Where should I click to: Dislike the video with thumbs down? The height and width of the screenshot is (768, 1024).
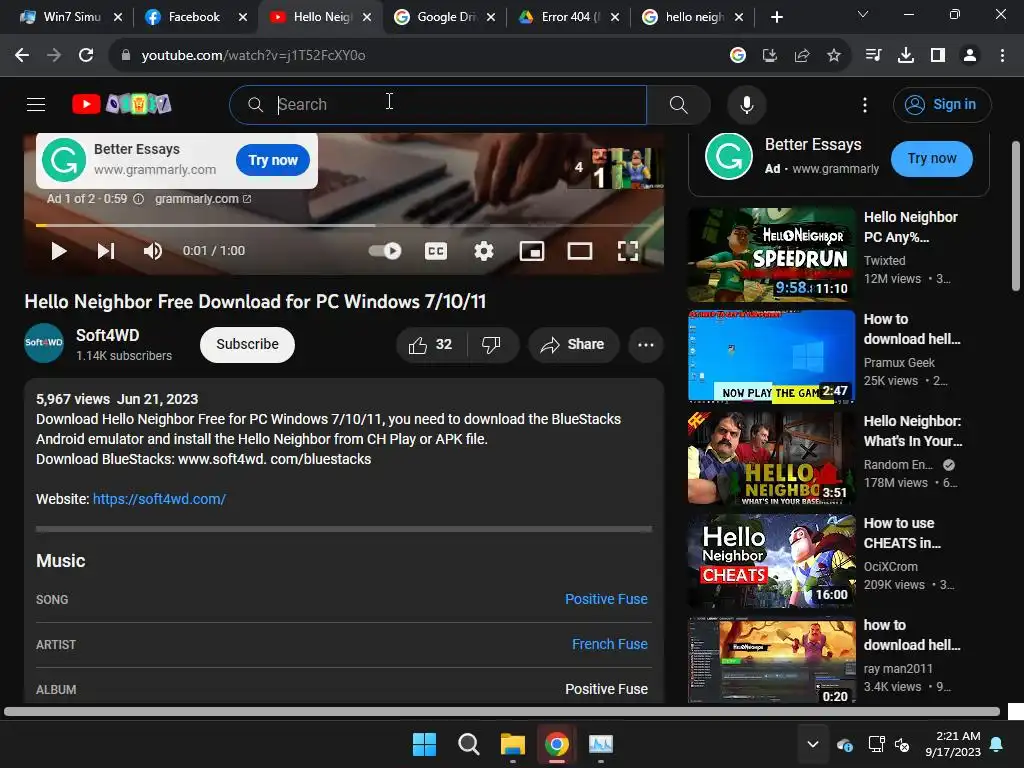pos(491,345)
